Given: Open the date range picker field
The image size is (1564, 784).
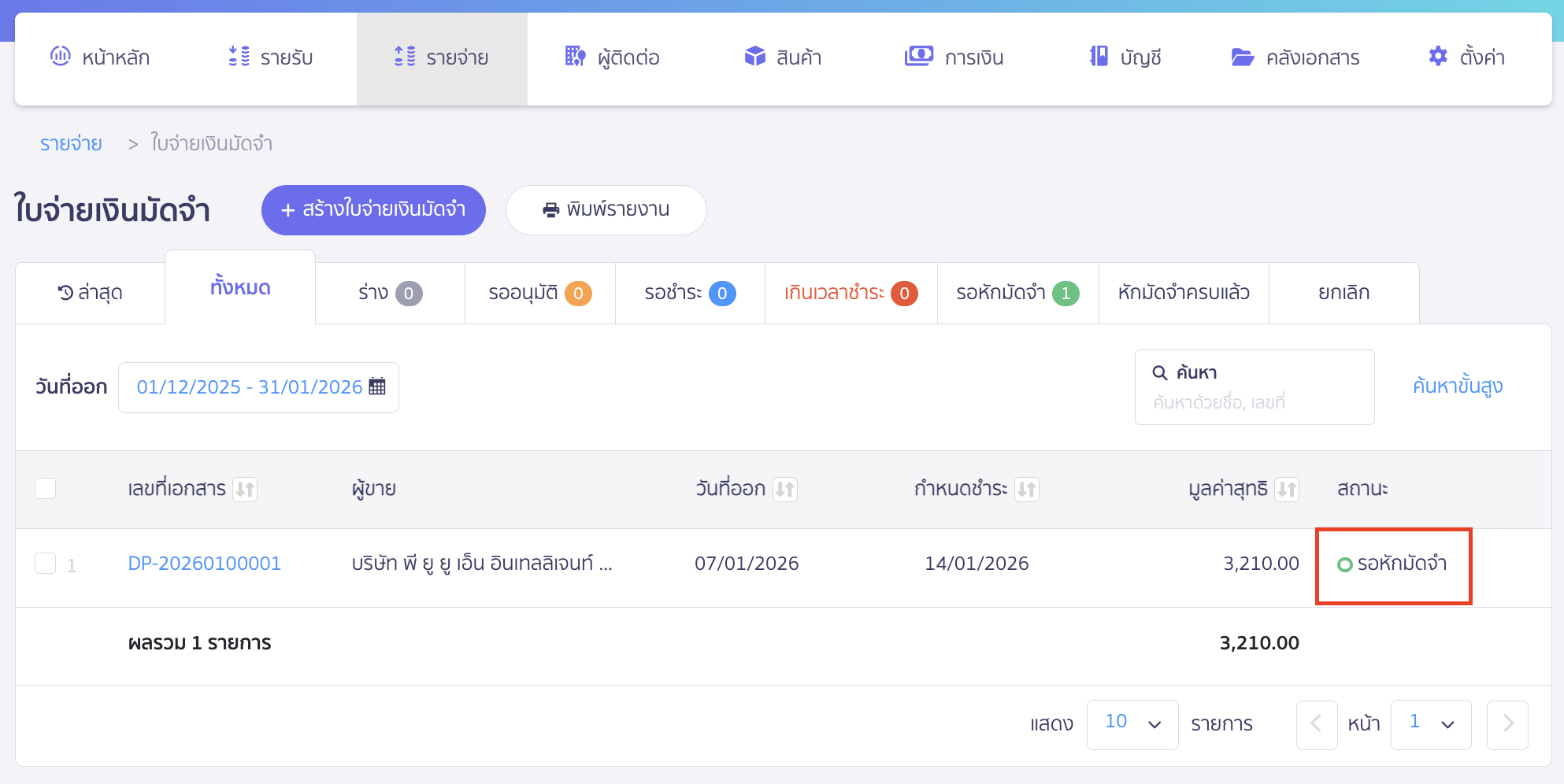Looking at the screenshot, I should pos(250,387).
